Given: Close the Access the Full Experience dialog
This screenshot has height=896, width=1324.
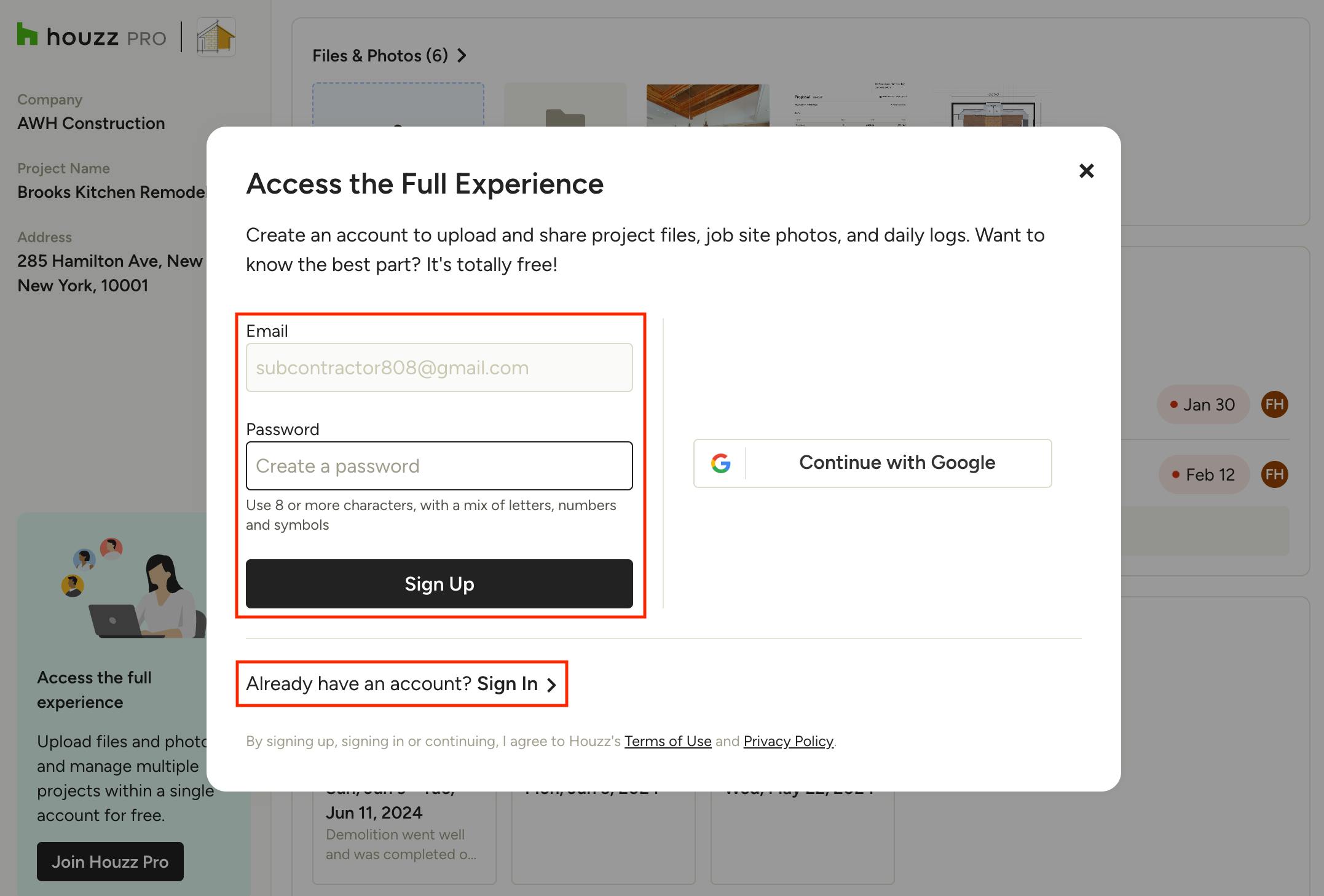Looking at the screenshot, I should click(1086, 171).
